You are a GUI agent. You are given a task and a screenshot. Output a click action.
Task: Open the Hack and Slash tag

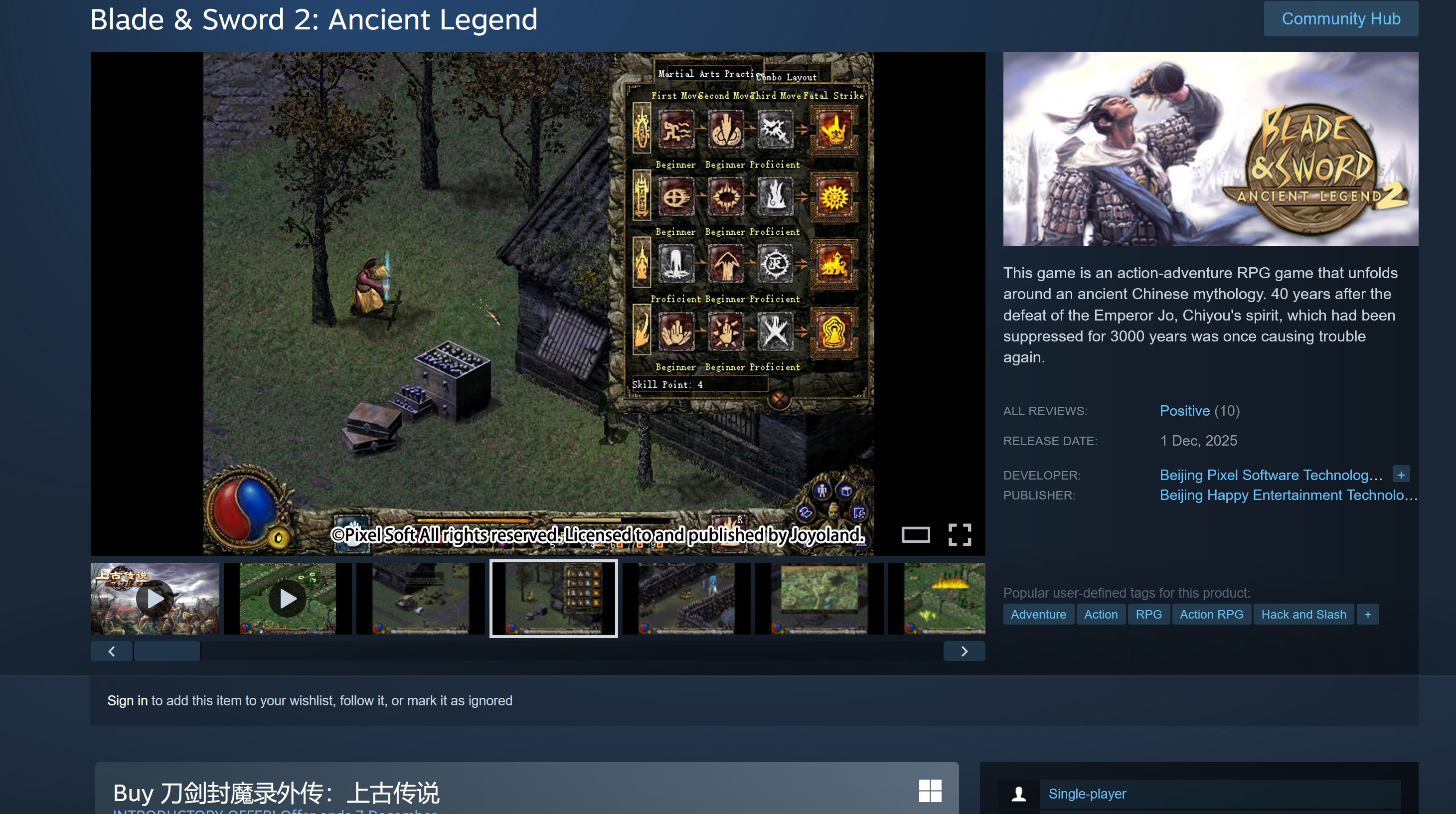(1303, 615)
